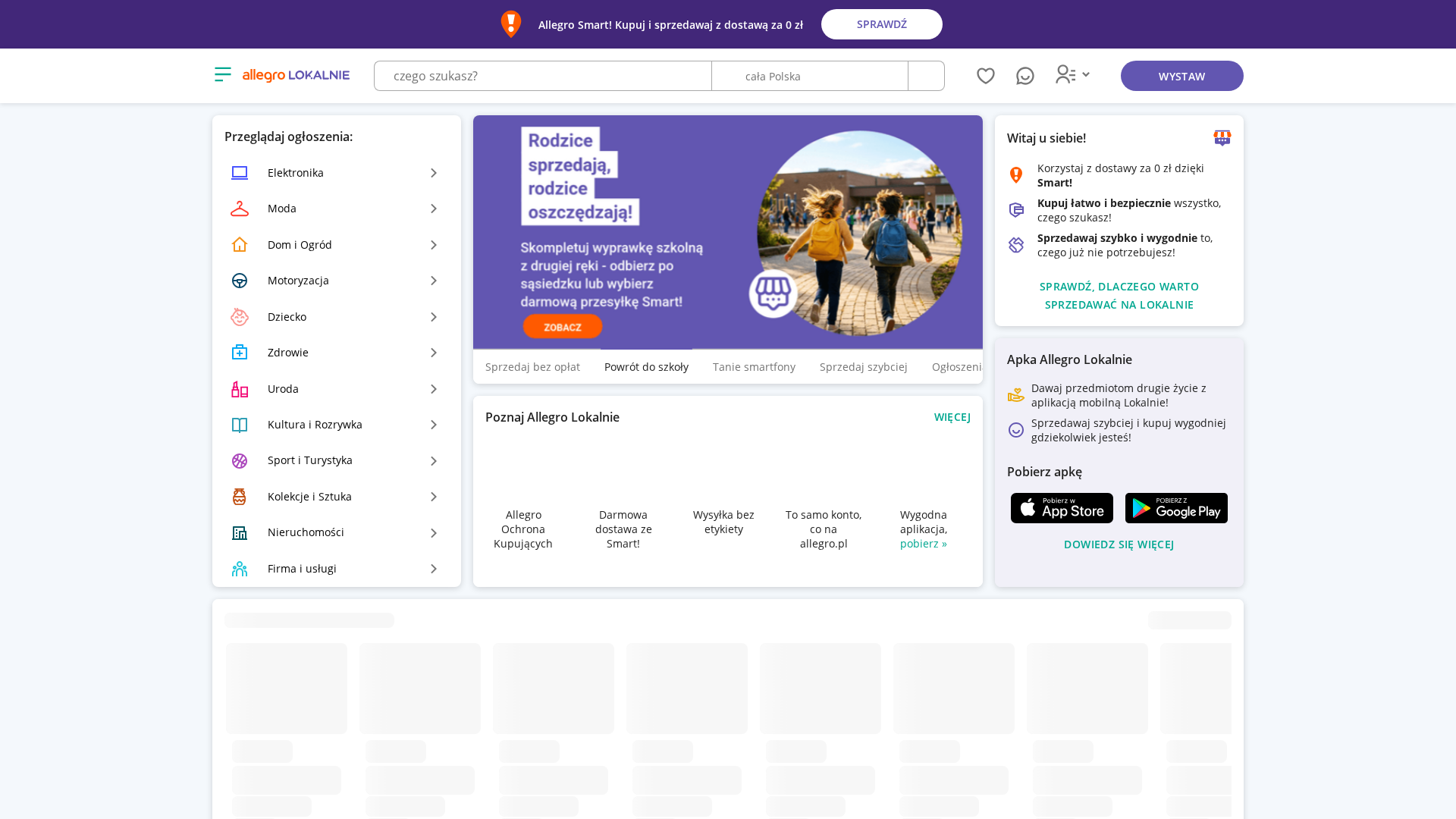Download from App Store badge
1456x819 pixels.
click(x=1062, y=508)
